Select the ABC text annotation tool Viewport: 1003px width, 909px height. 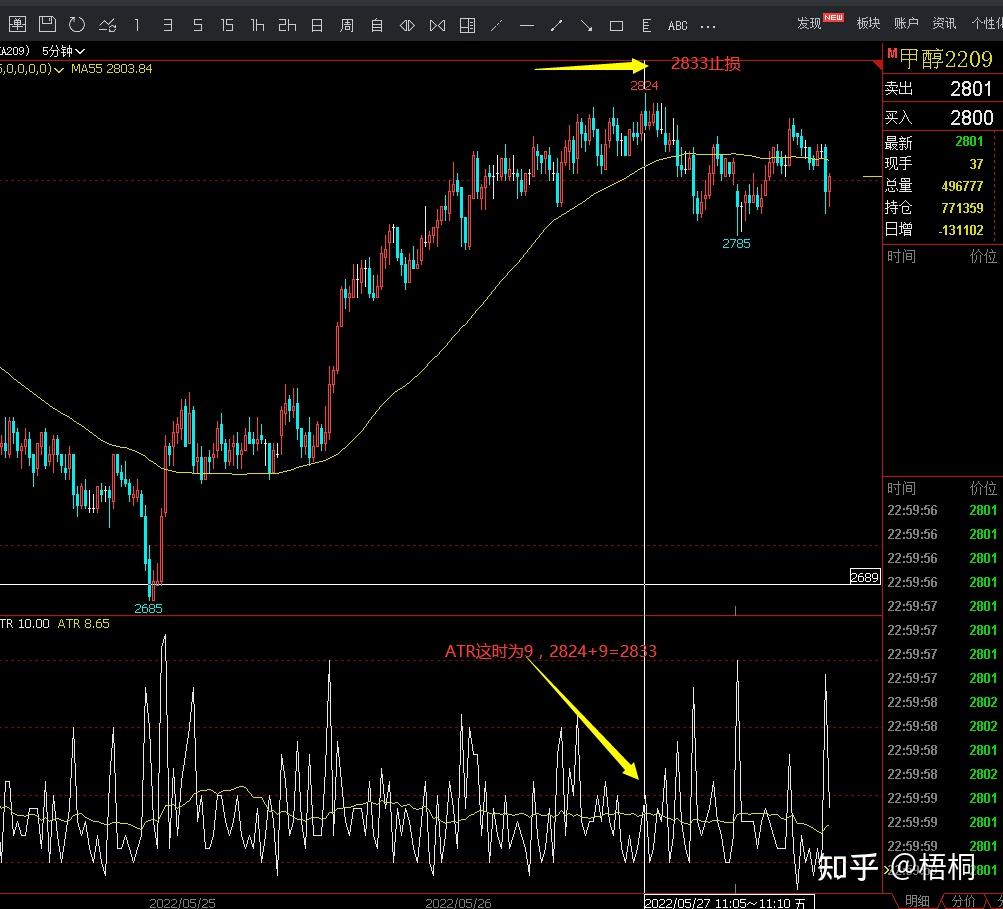pyautogui.click(x=677, y=26)
